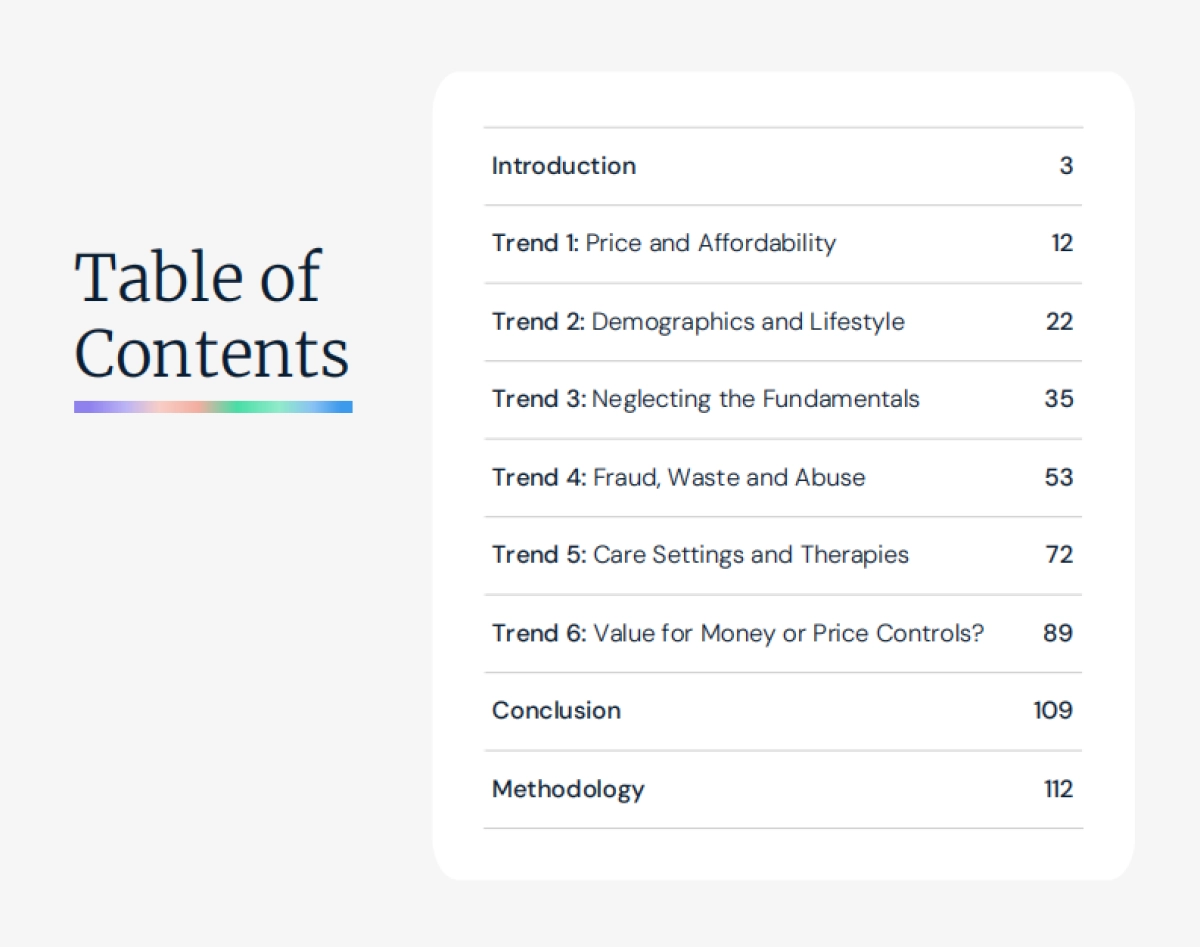Viewport: 1200px width, 947px height.
Task: Select Trend 4: Fraud, Waste and Abuse
Action: point(678,477)
